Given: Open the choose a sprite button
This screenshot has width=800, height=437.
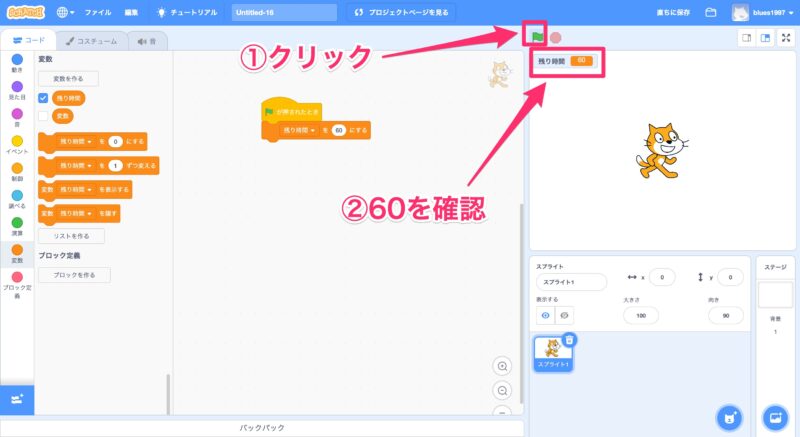Looking at the screenshot, I should pyautogui.click(x=731, y=417).
